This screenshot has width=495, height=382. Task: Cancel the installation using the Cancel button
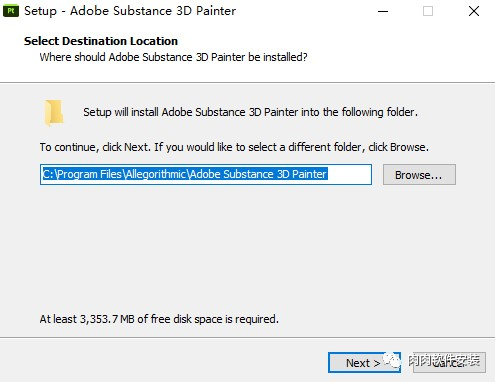(x=449, y=363)
